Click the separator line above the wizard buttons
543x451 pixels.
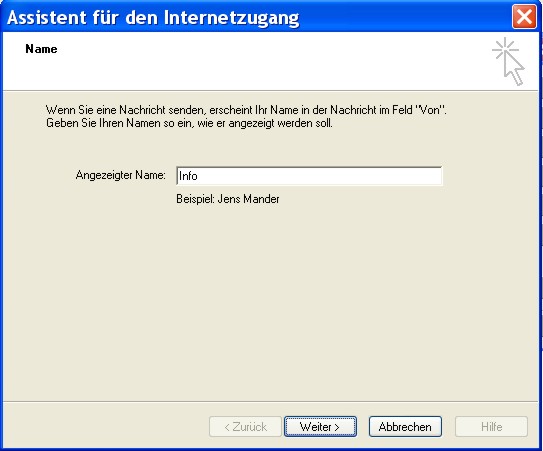tap(271, 402)
